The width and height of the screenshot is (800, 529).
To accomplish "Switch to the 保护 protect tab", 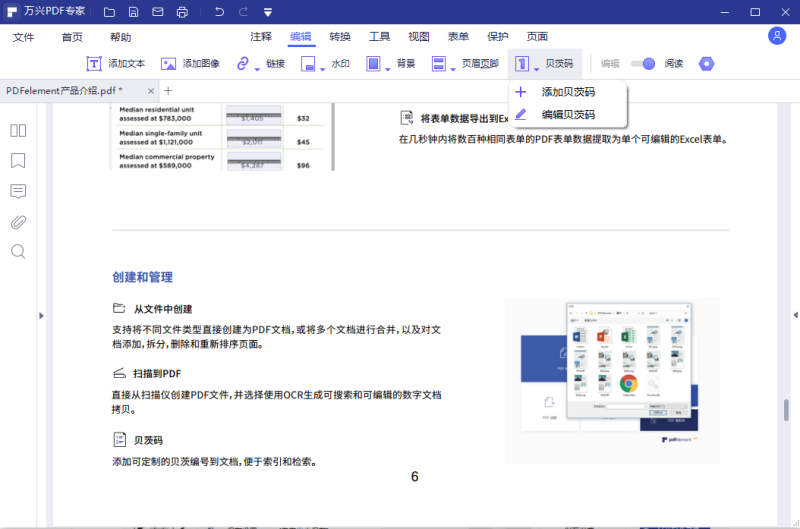I will [497, 36].
